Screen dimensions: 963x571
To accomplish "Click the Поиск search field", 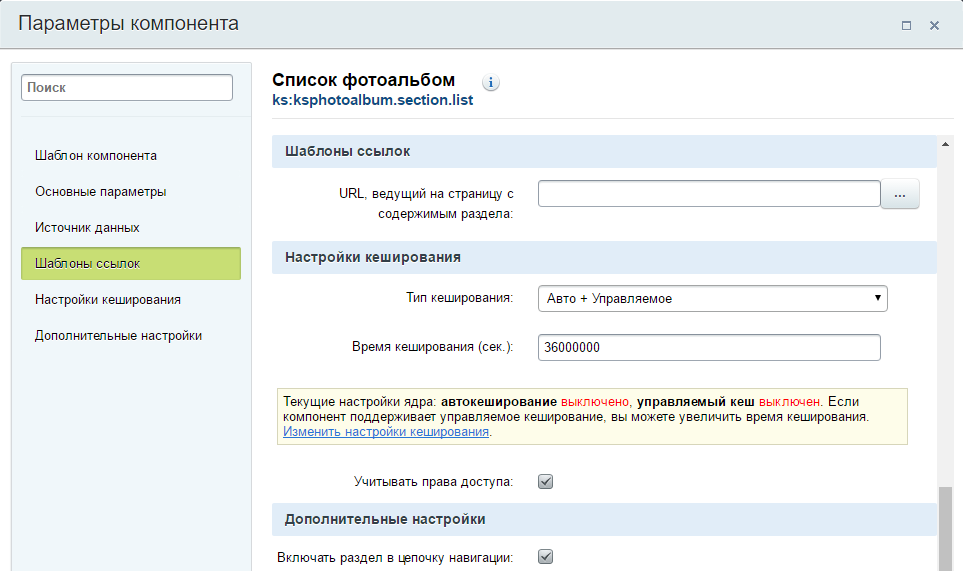I will 127,87.
